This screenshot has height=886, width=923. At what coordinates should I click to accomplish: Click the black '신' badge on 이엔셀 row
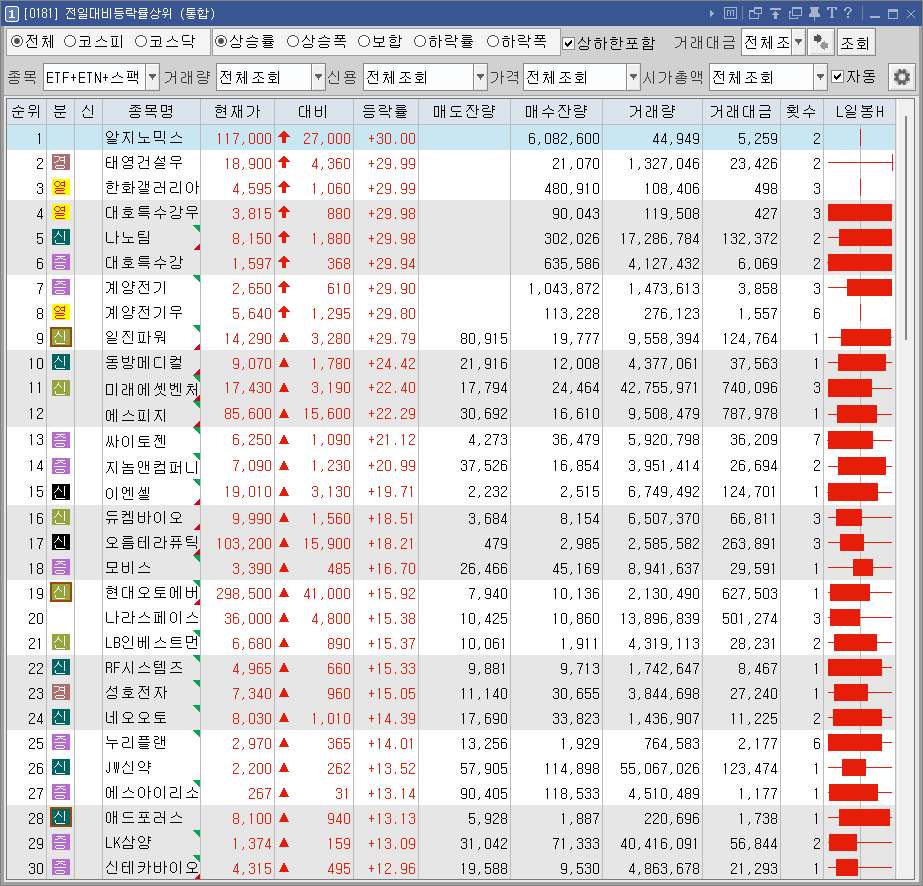click(x=60, y=492)
